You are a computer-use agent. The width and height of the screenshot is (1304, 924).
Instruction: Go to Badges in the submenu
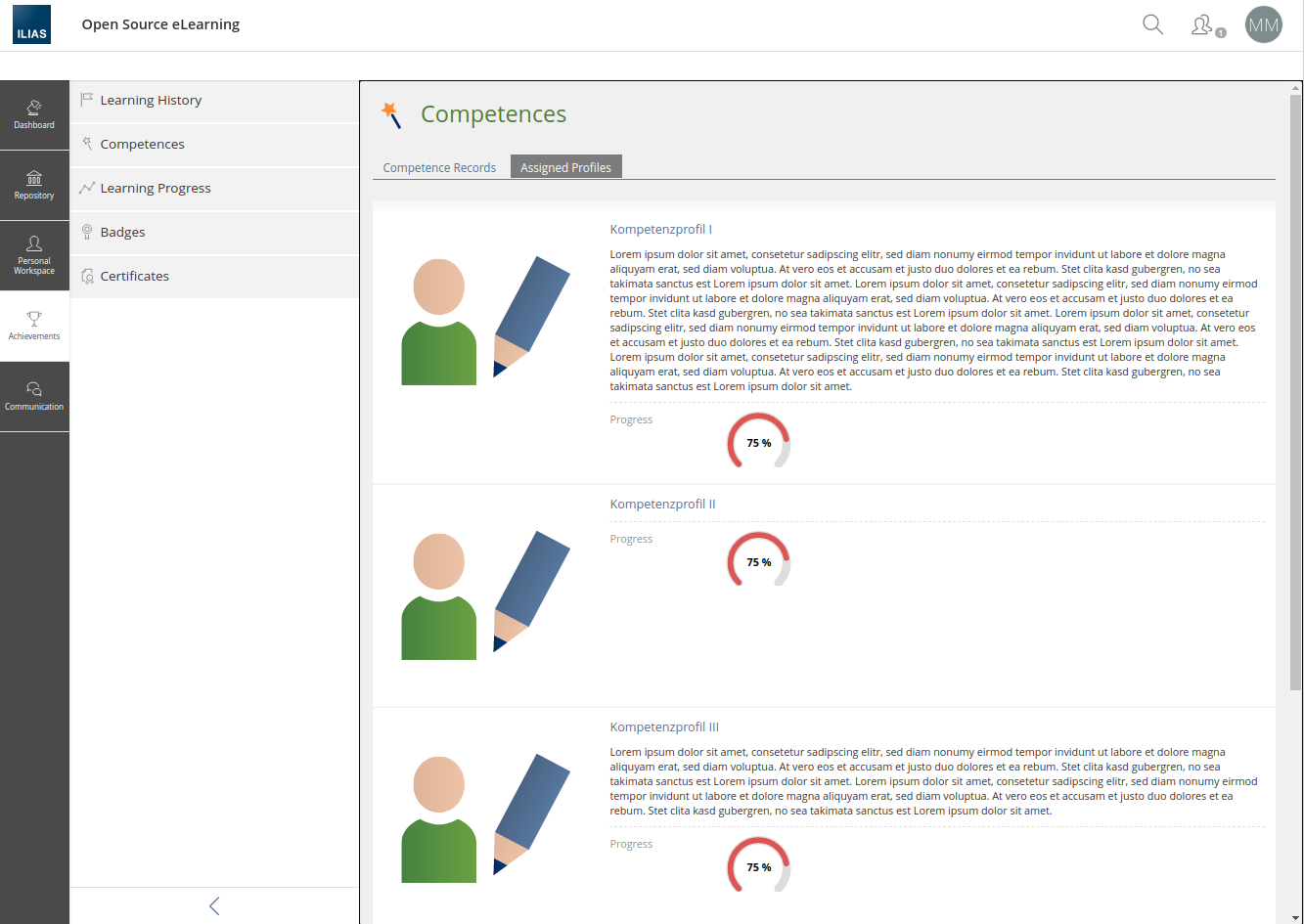pos(122,233)
